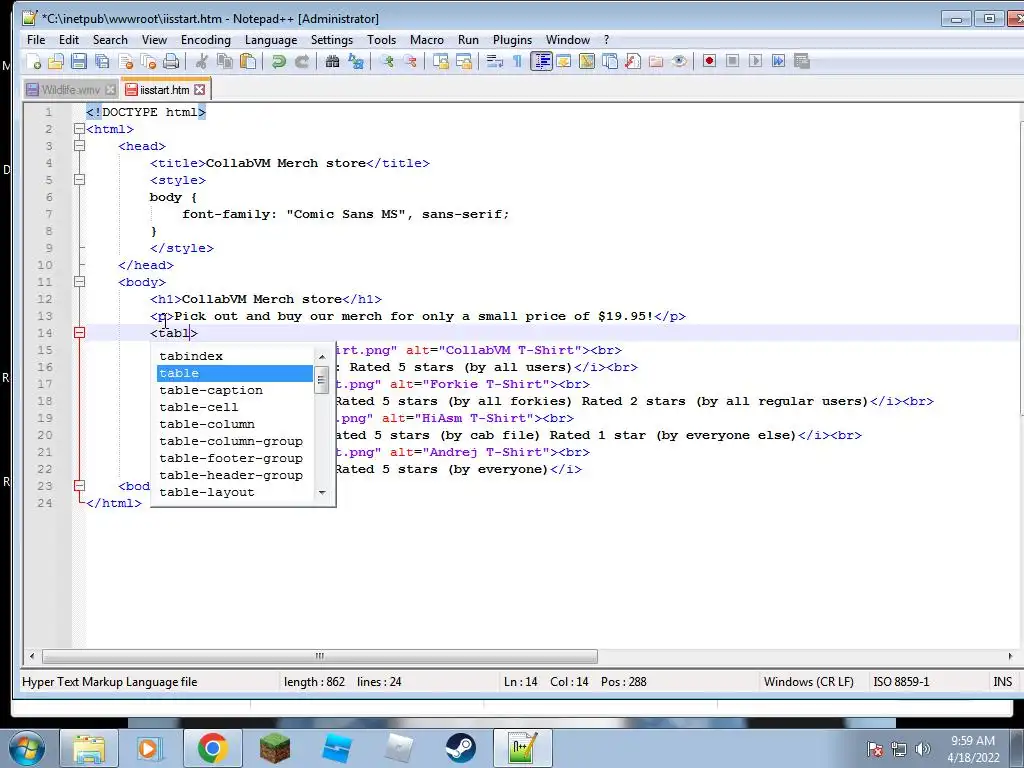Viewport: 1024px width, 768px height.
Task: Click the Redo toolbar icon
Action: (x=302, y=61)
